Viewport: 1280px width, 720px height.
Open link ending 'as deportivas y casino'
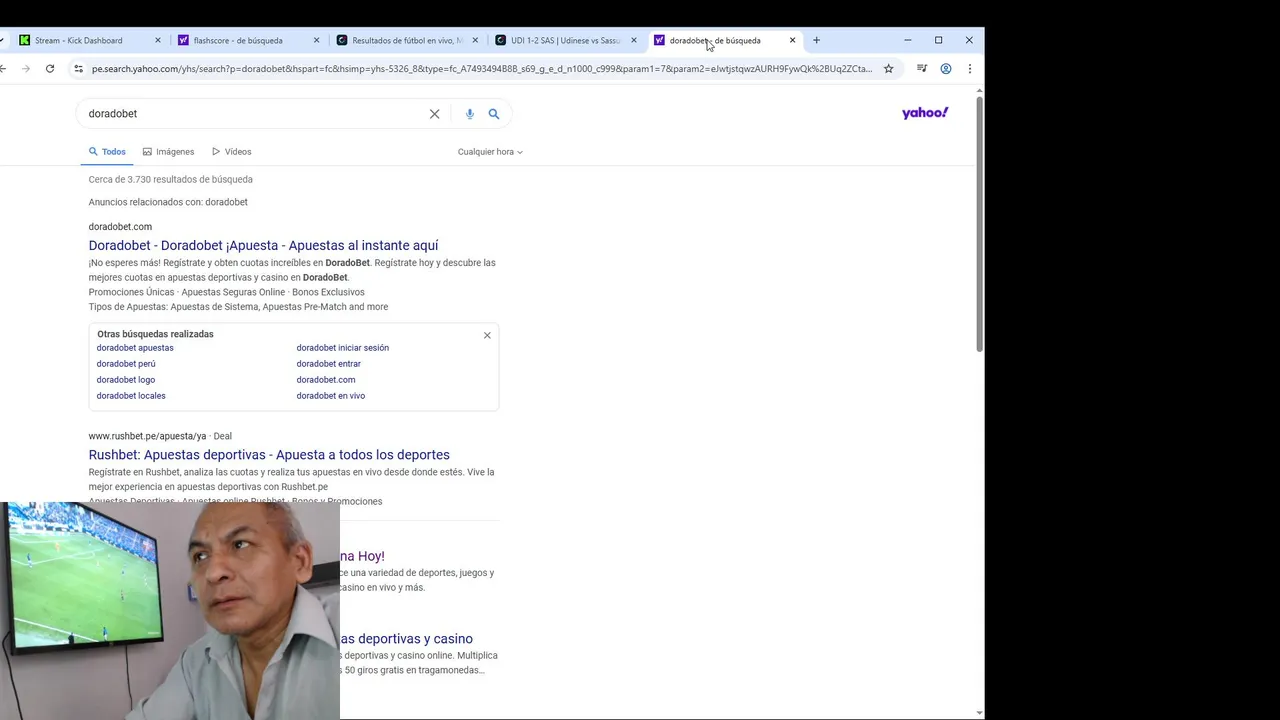(406, 639)
